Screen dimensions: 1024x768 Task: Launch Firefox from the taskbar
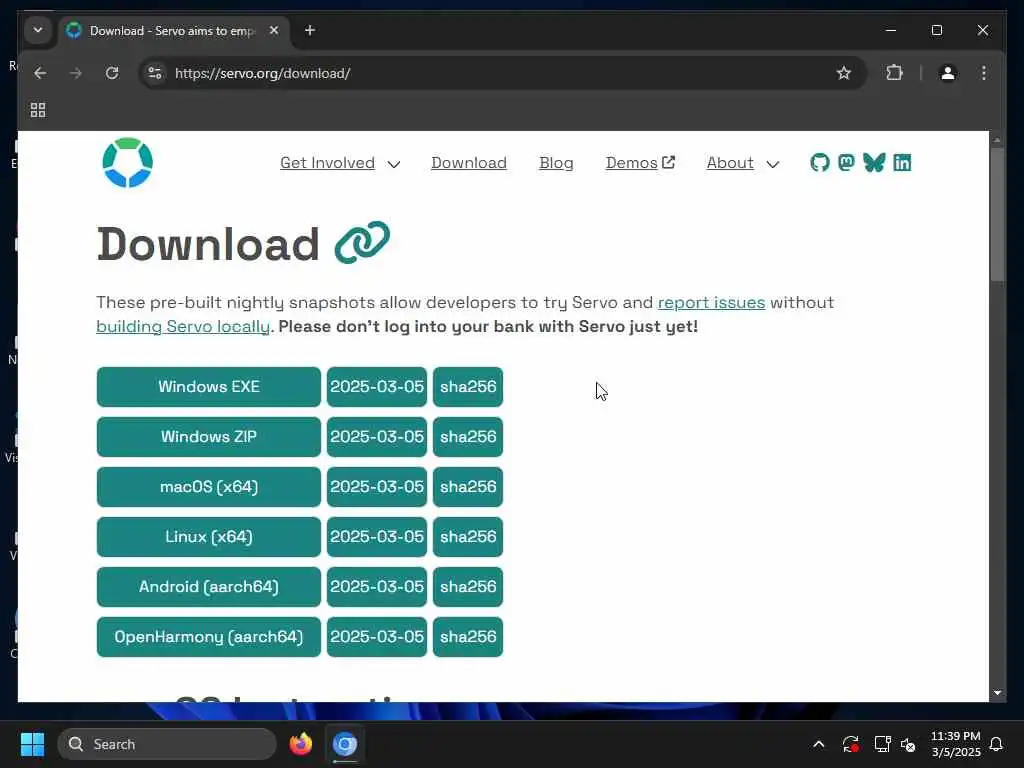[301, 744]
